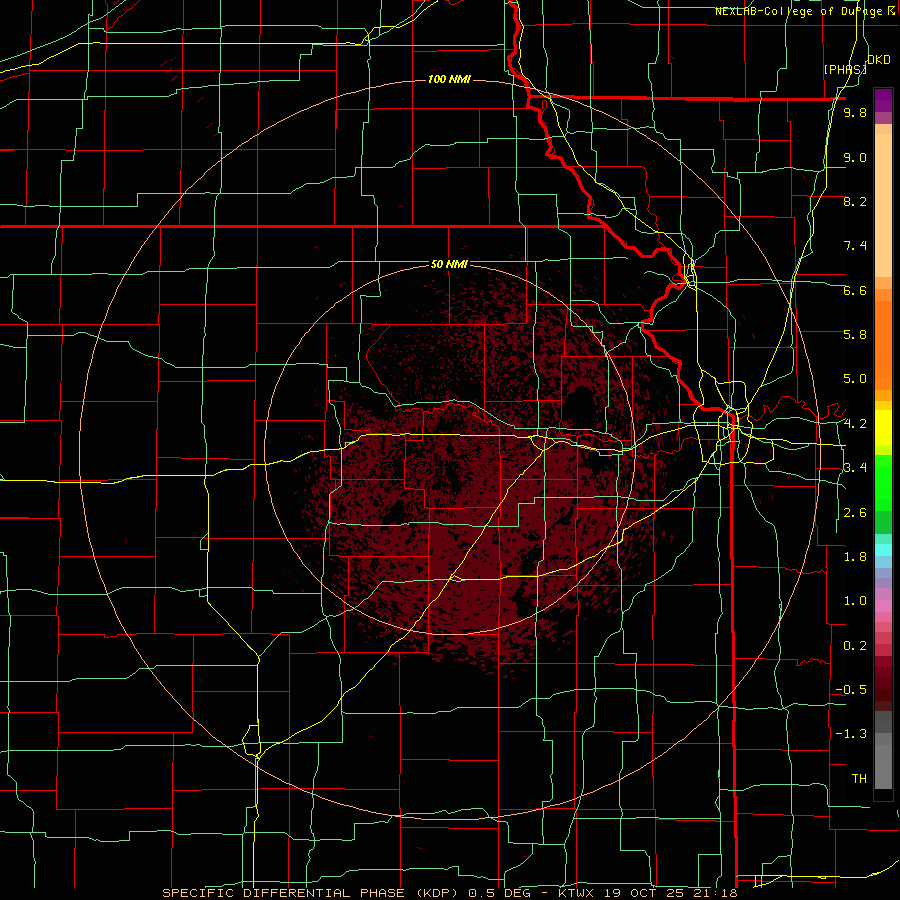Viewport: 900px width, 900px height.
Task: Click the 3.4 value on the color scale
Action: pyautogui.click(x=855, y=468)
